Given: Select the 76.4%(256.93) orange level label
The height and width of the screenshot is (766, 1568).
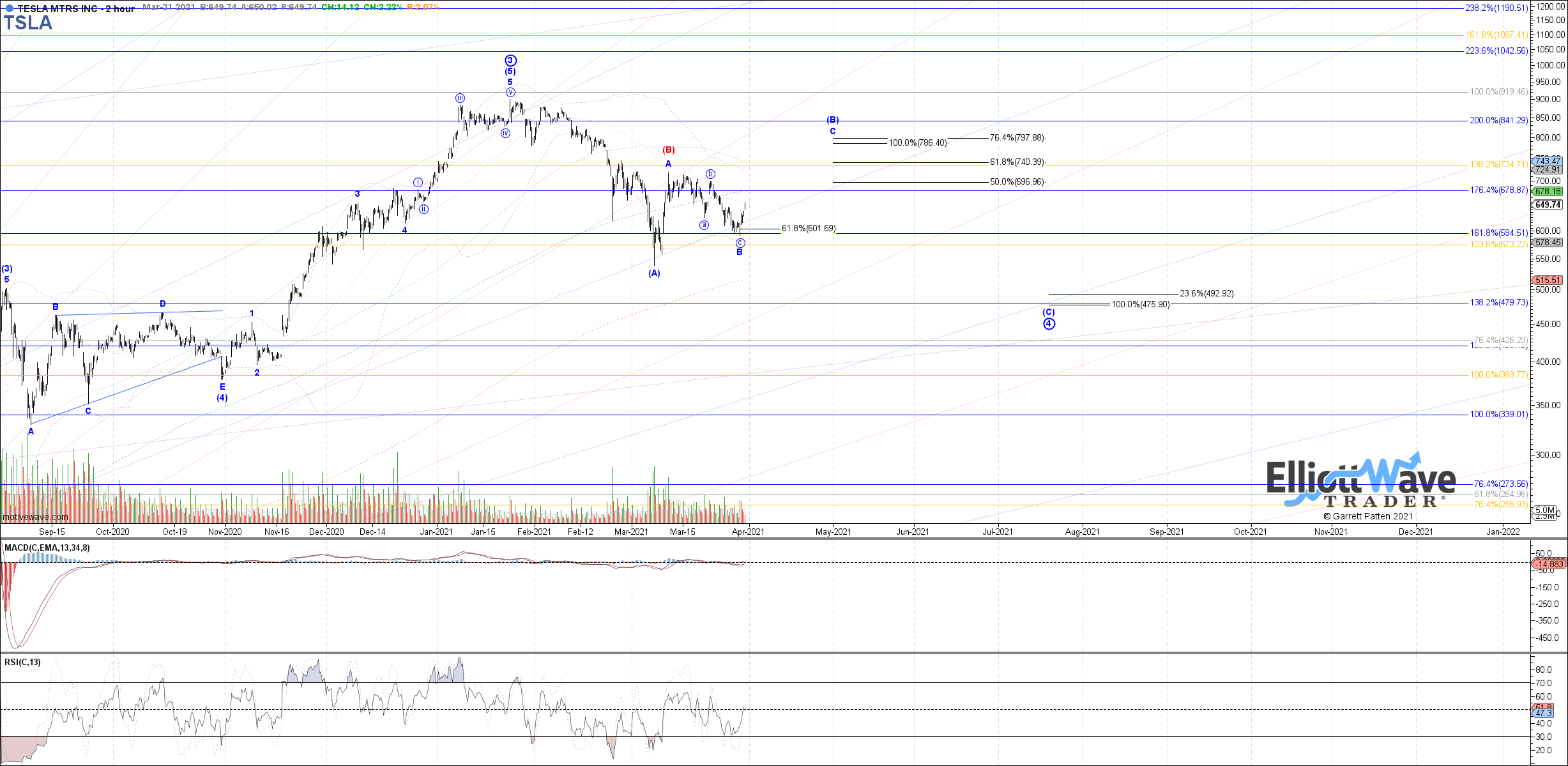Looking at the screenshot, I should tap(1501, 505).
